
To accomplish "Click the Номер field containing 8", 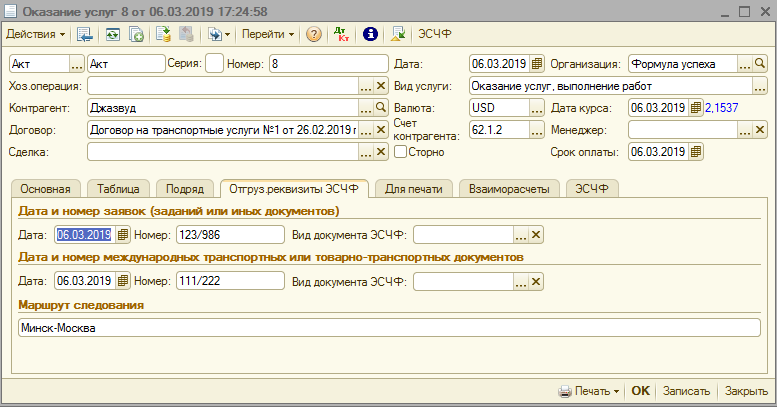I will click(329, 64).
